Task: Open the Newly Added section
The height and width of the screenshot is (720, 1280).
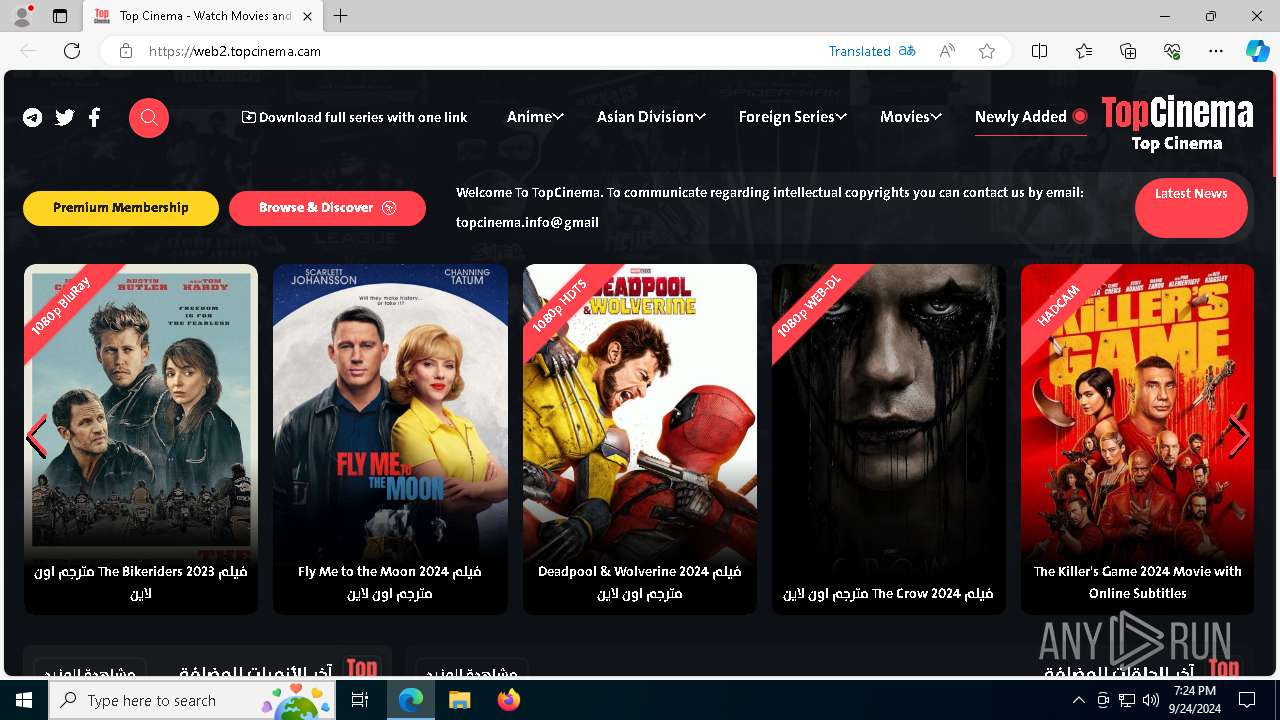Action: 1031,117
